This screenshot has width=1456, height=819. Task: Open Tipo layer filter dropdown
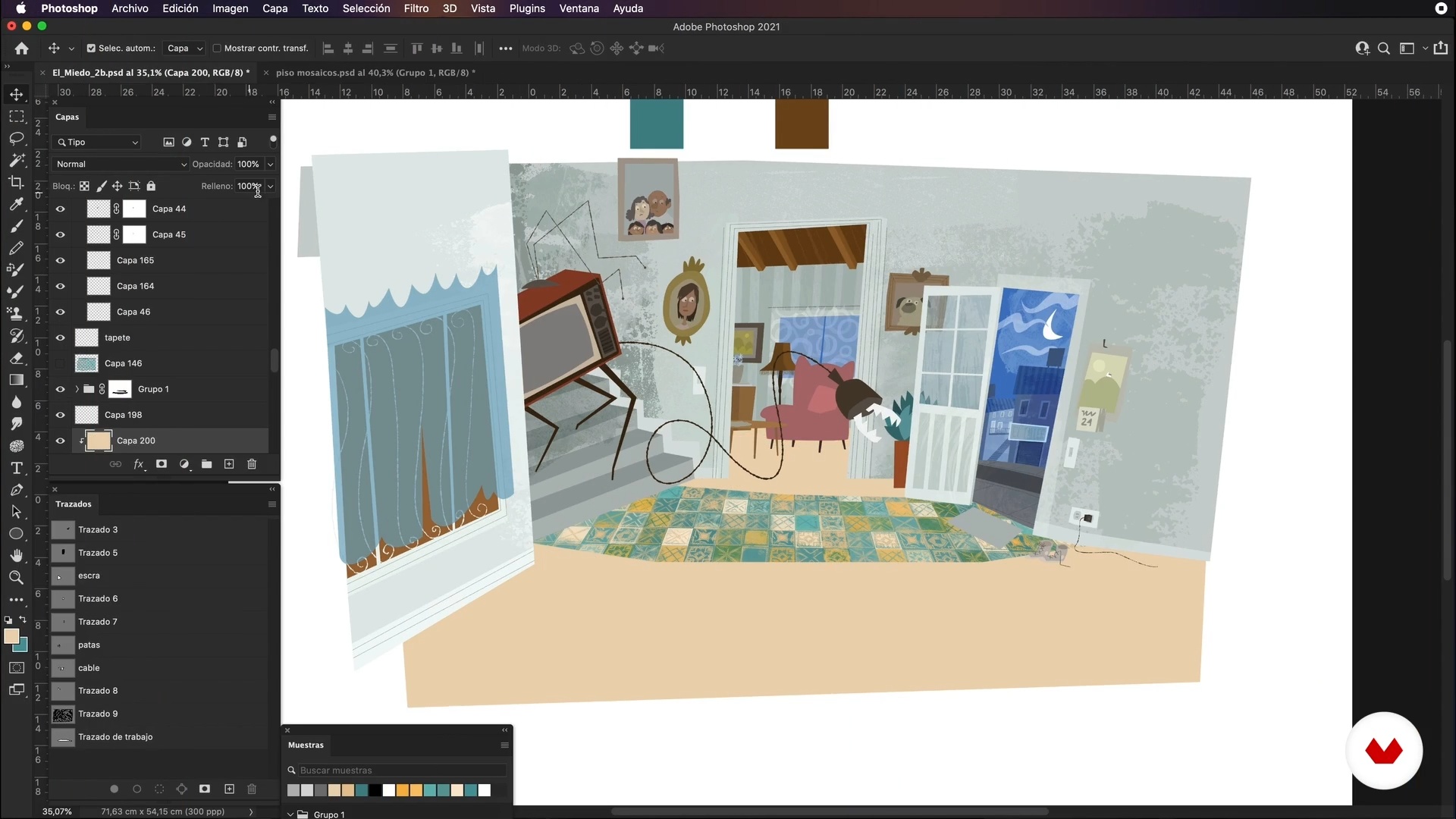[97, 143]
